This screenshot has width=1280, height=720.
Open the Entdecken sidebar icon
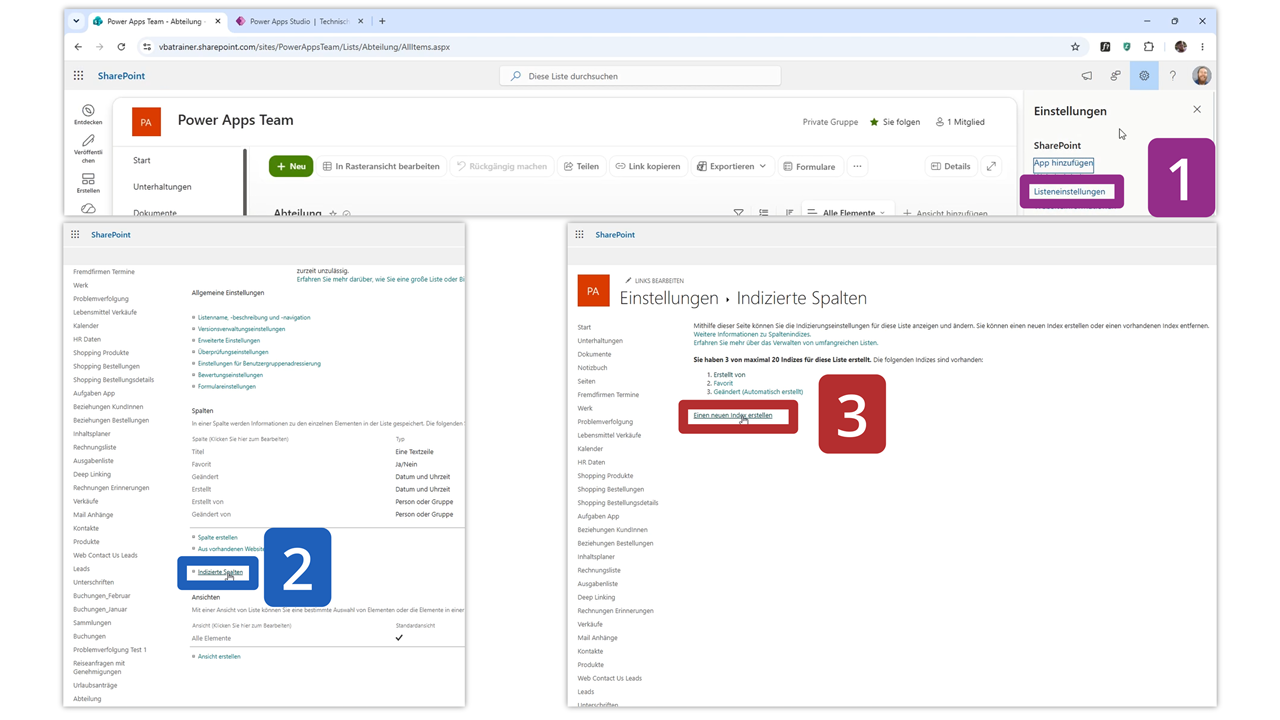88,115
